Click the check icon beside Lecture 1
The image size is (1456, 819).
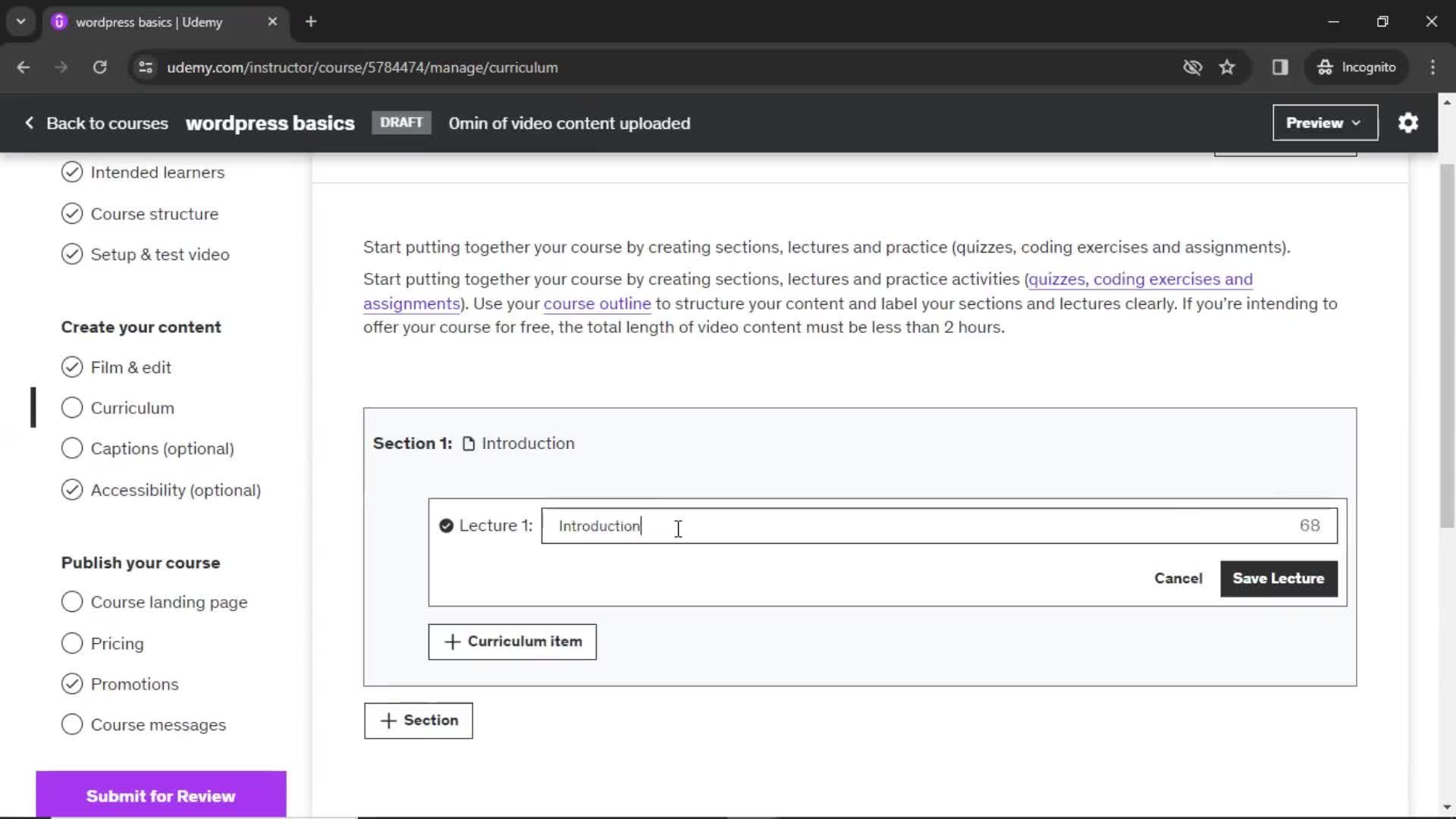pos(446,526)
